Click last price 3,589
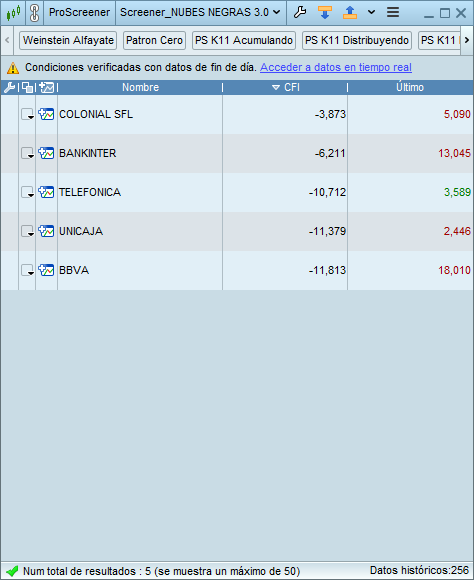The height and width of the screenshot is (580, 474). [x=457, y=192]
